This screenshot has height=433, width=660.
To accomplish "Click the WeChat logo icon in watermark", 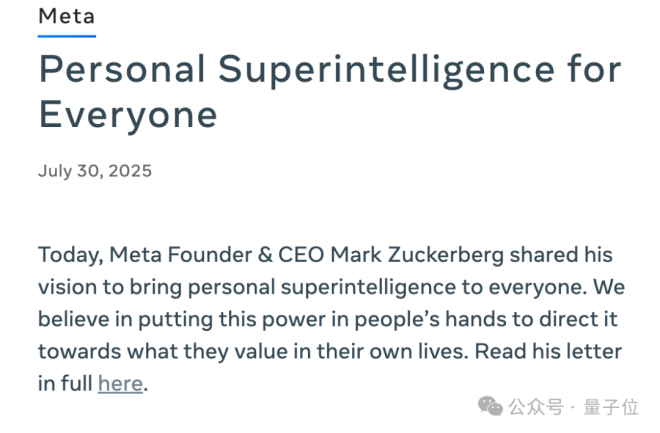I will pyautogui.click(x=490, y=406).
